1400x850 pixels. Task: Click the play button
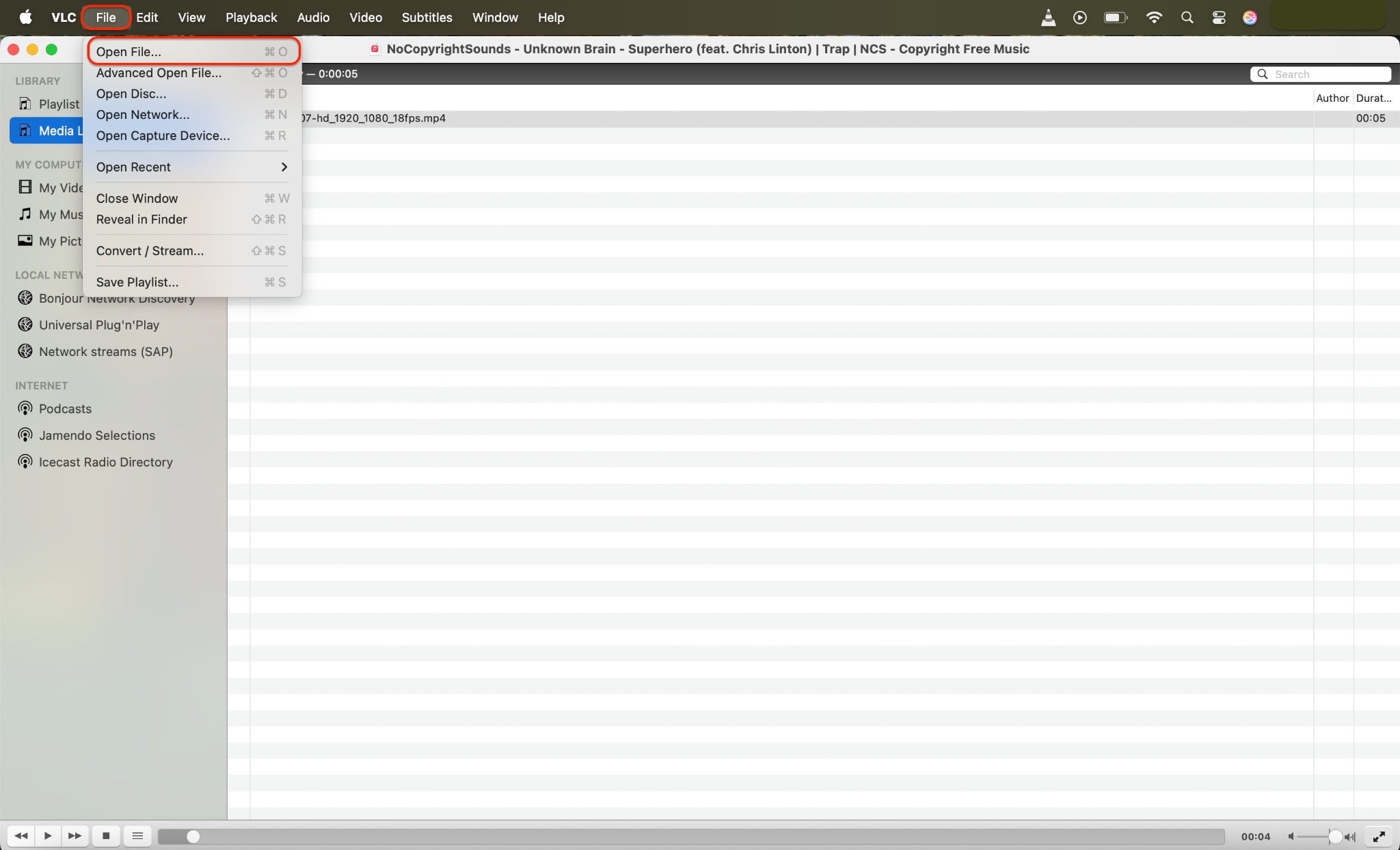48,836
